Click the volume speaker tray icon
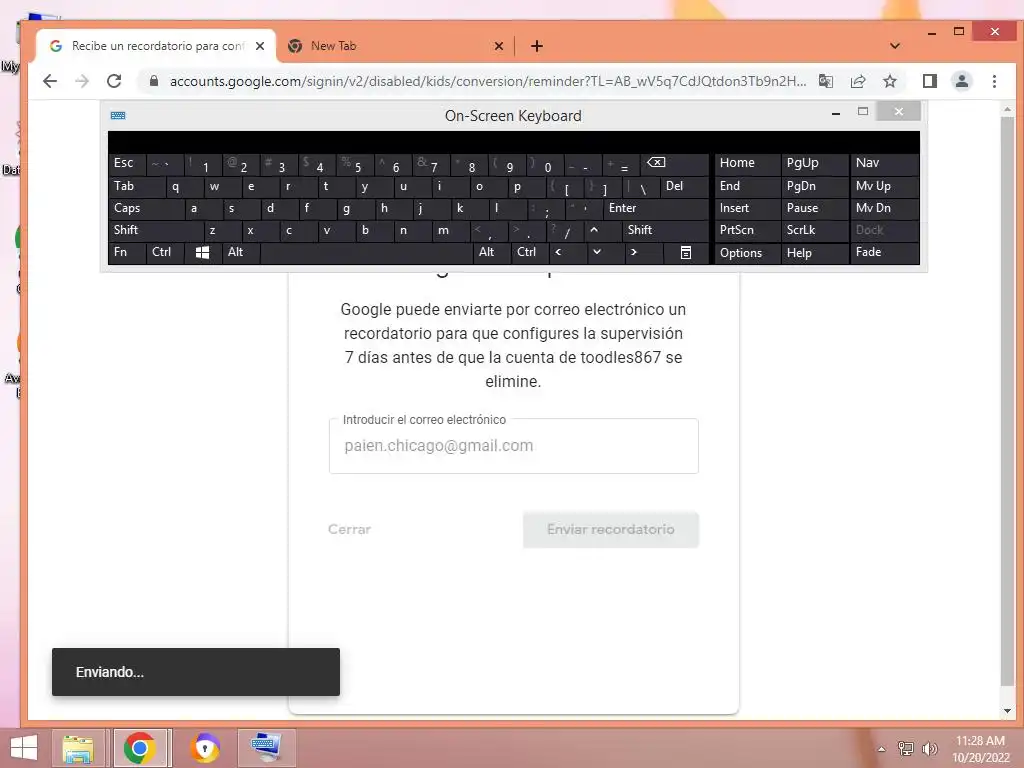 tap(929, 749)
